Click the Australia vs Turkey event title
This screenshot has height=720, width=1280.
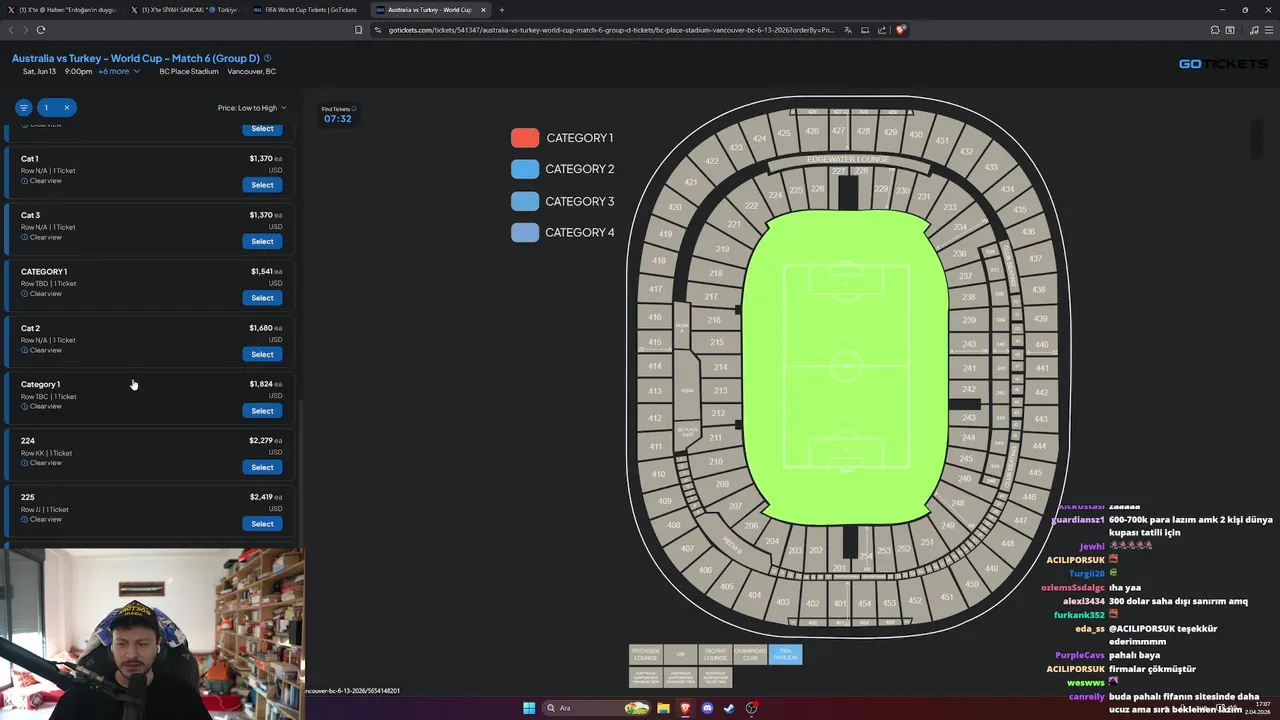click(x=135, y=58)
